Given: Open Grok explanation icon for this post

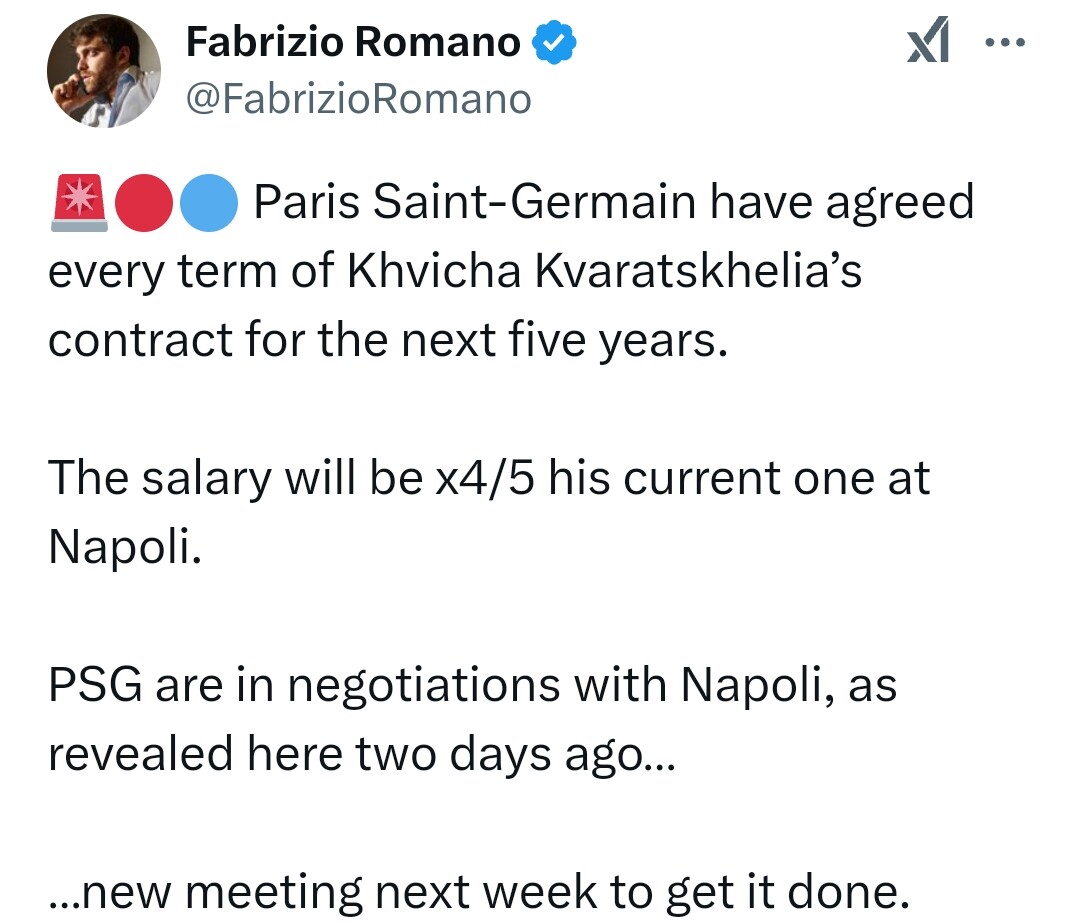Looking at the screenshot, I should 927,45.
